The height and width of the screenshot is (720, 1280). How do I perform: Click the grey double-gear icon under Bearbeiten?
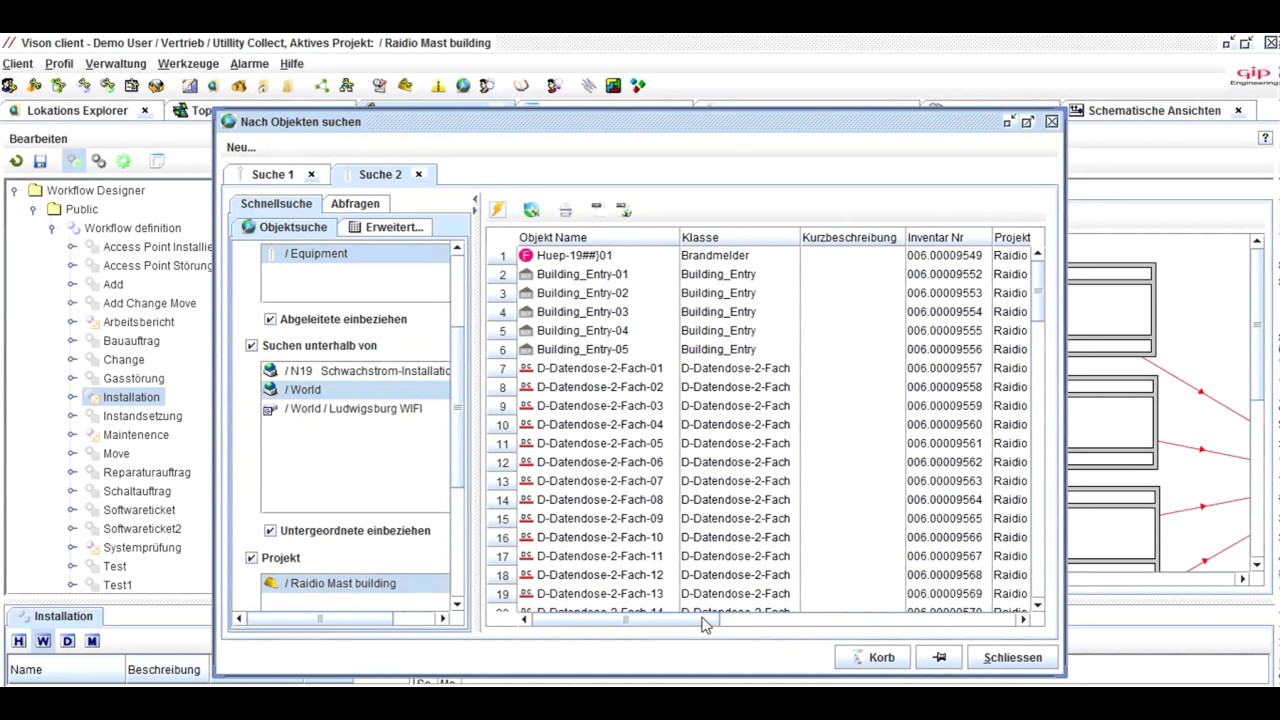pos(98,161)
